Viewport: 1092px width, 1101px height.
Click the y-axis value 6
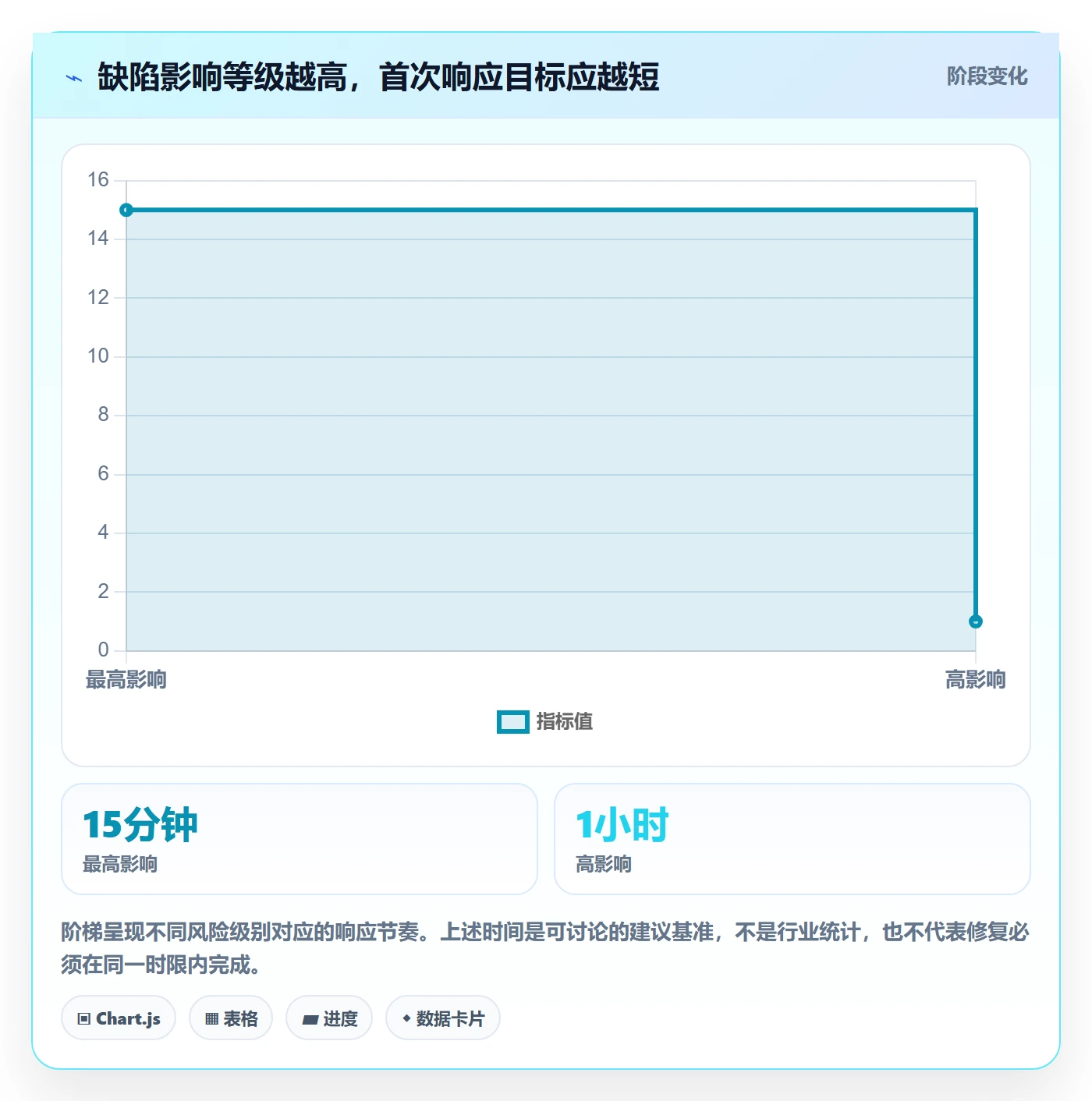pyautogui.click(x=103, y=474)
